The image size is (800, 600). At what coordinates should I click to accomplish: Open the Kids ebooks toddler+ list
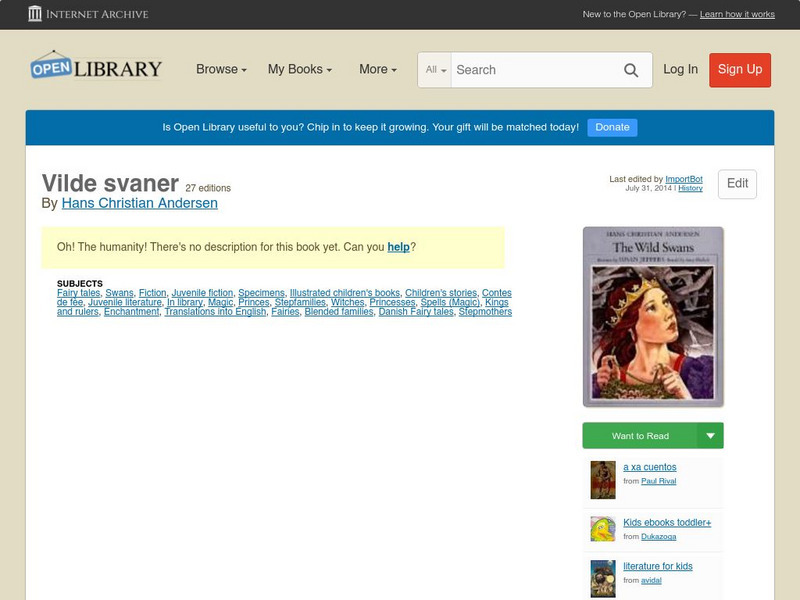pos(667,522)
